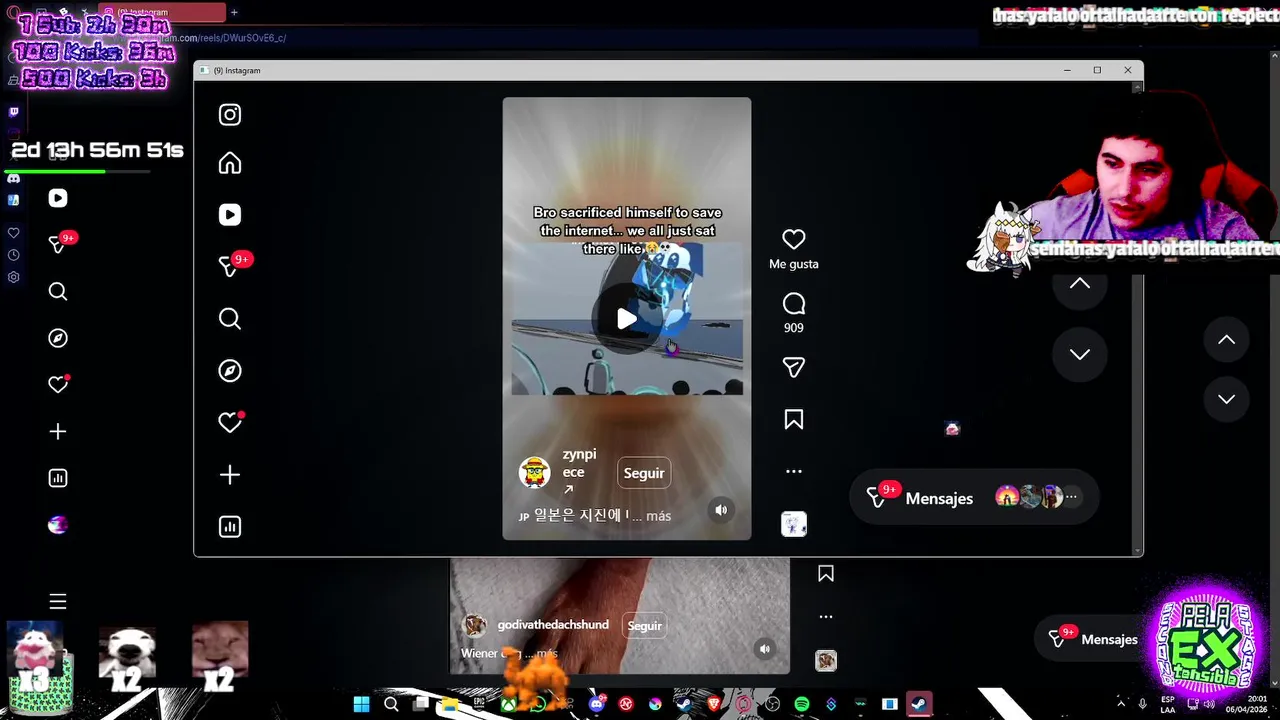Open Twitch in Opera sidebar
The width and height of the screenshot is (1280, 720).
coord(13,112)
